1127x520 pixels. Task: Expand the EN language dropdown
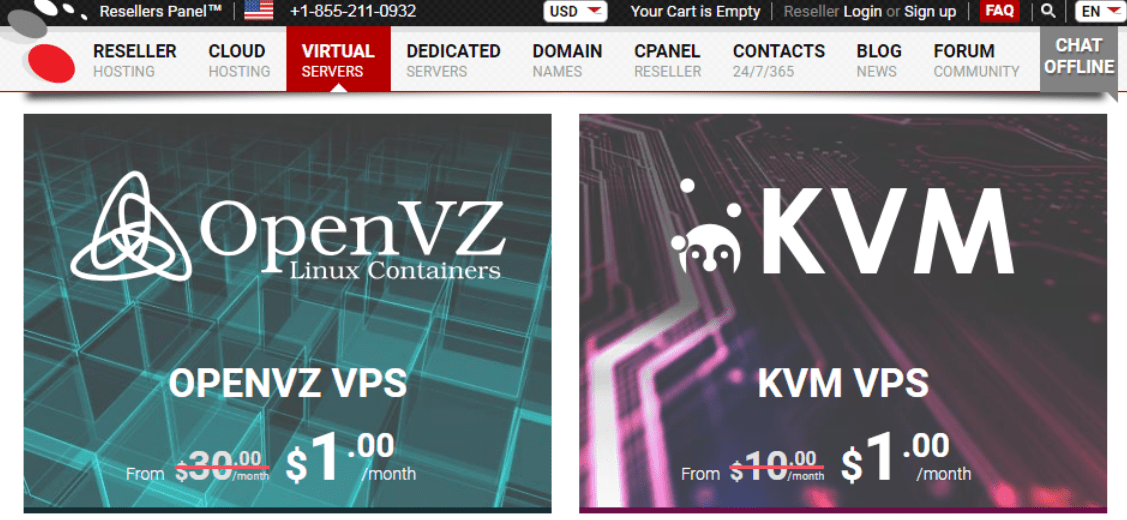[1099, 12]
